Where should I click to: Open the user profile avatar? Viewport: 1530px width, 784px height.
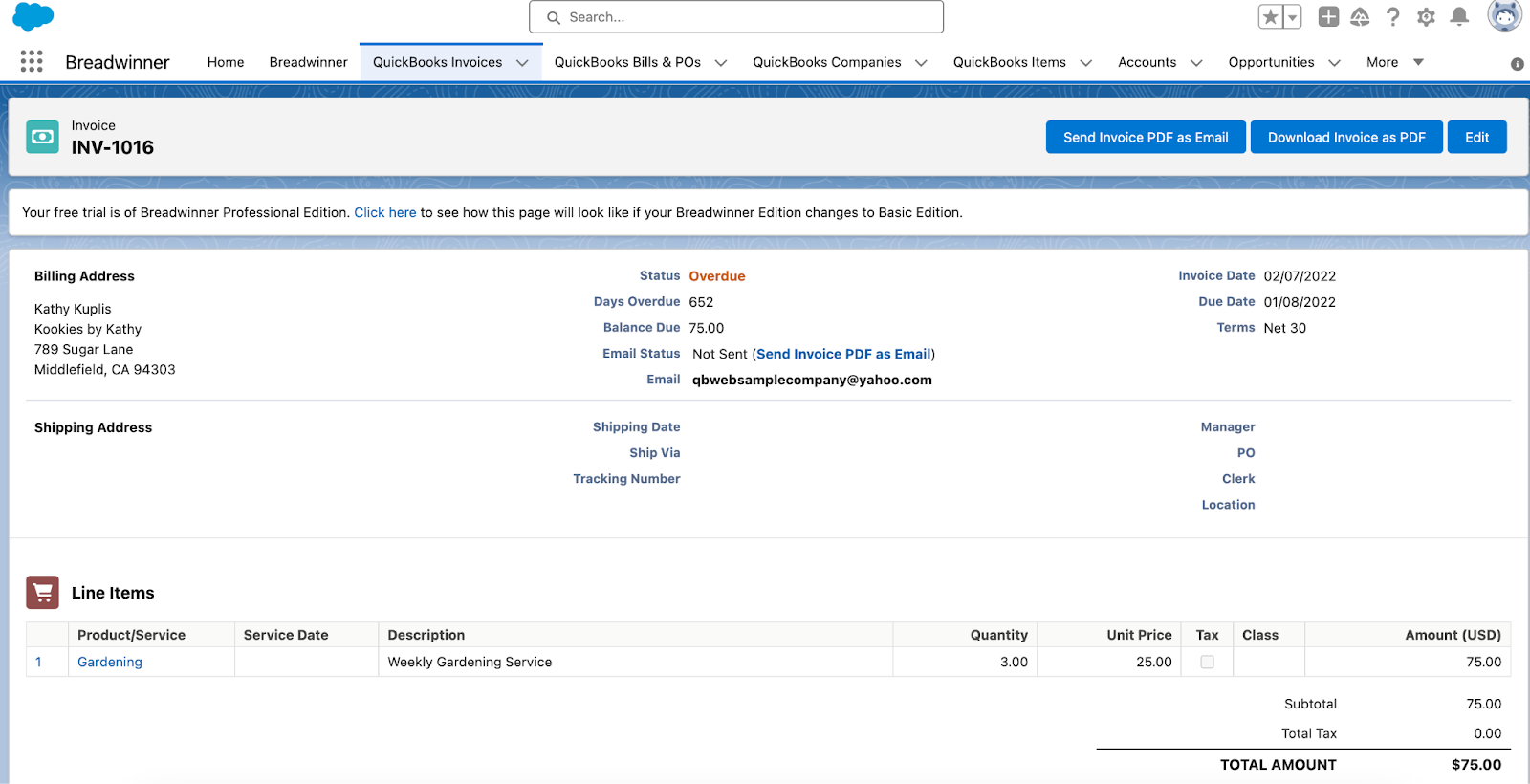tap(1504, 15)
